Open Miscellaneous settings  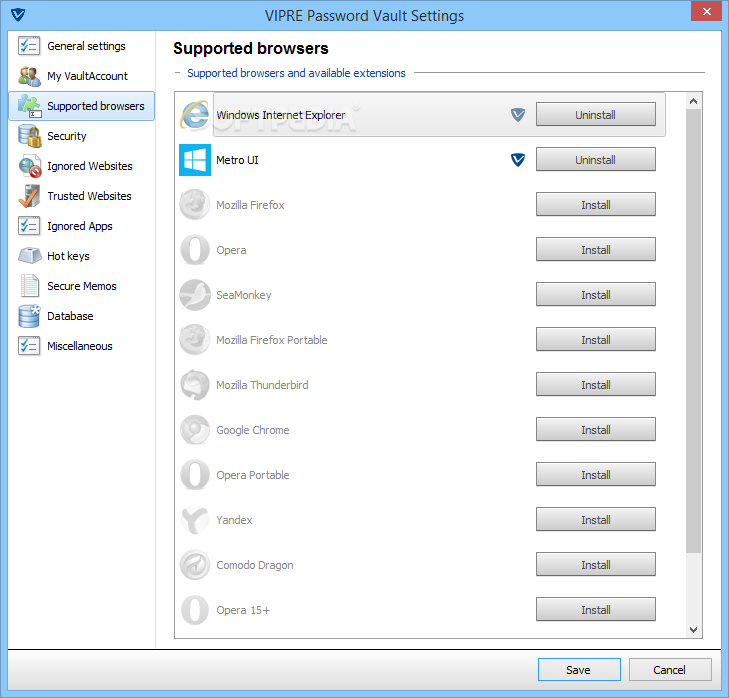(x=80, y=346)
